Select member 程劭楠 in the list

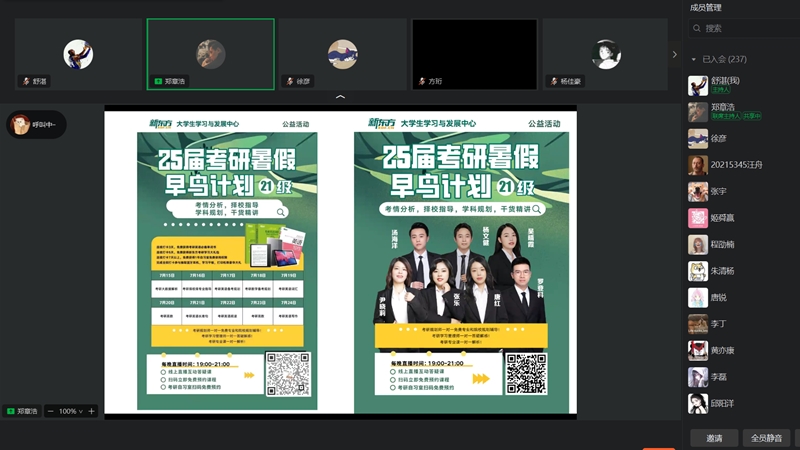click(743, 244)
